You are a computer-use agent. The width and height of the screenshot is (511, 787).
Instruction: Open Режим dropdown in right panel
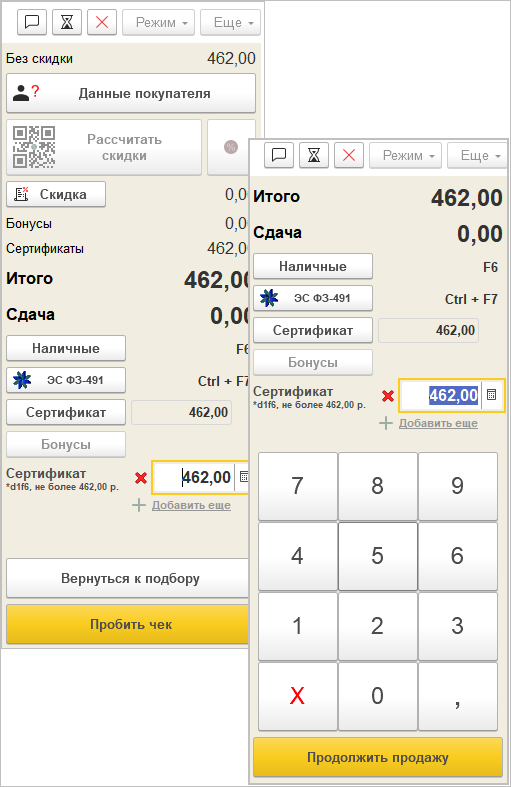tap(405, 155)
